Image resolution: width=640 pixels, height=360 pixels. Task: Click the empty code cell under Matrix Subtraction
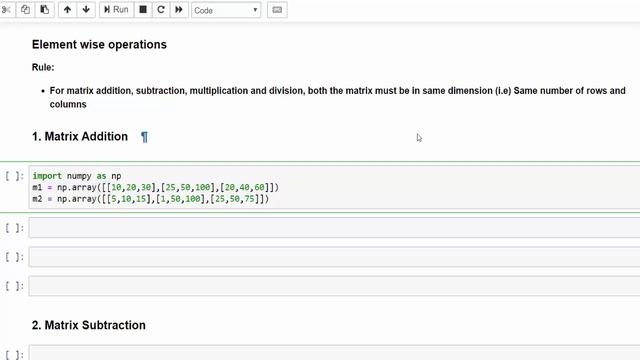(x=334, y=353)
